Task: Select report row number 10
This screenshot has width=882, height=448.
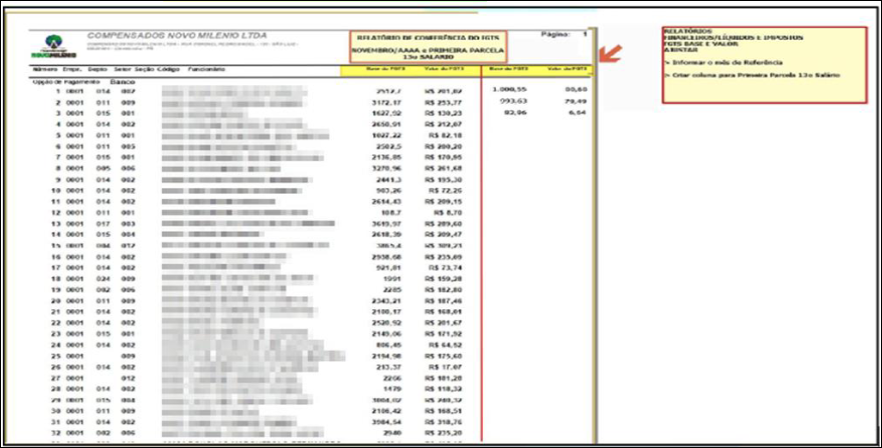Action: (58, 188)
